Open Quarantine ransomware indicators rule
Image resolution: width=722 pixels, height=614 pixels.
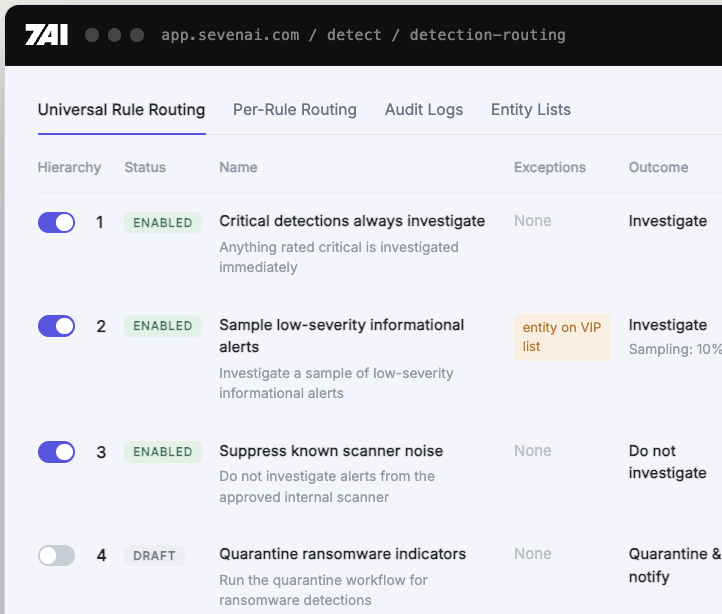[x=343, y=554]
